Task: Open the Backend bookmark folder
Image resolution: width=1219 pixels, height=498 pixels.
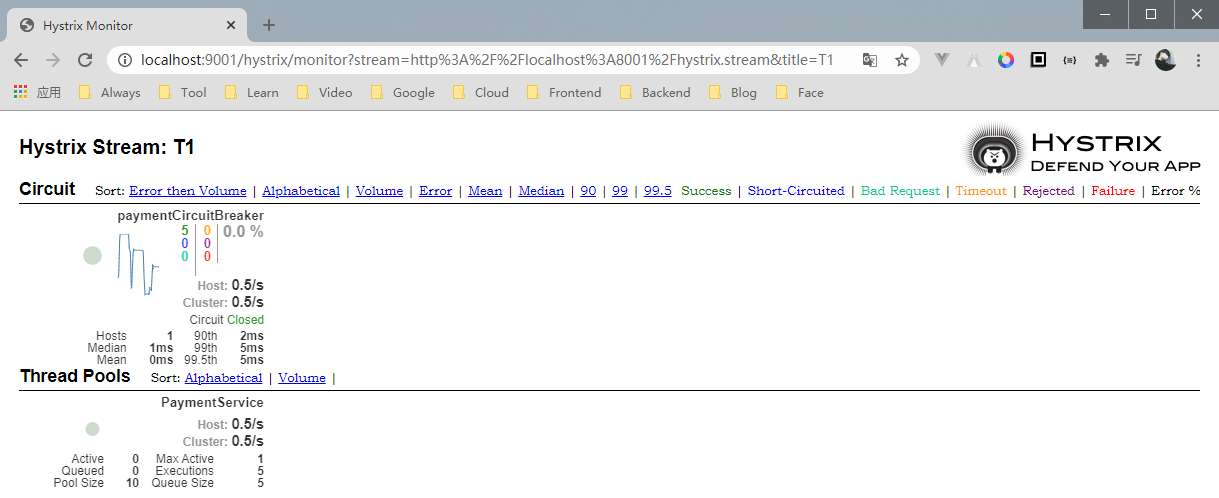Action: coord(655,92)
